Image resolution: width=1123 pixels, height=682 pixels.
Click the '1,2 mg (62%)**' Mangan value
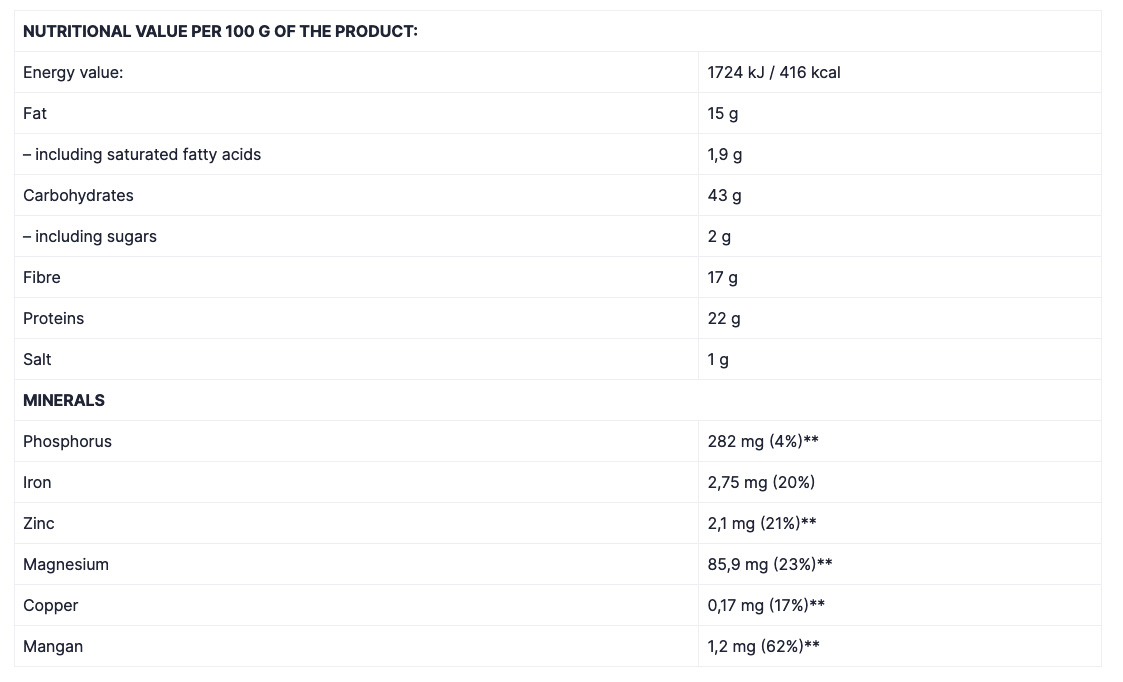coord(763,647)
